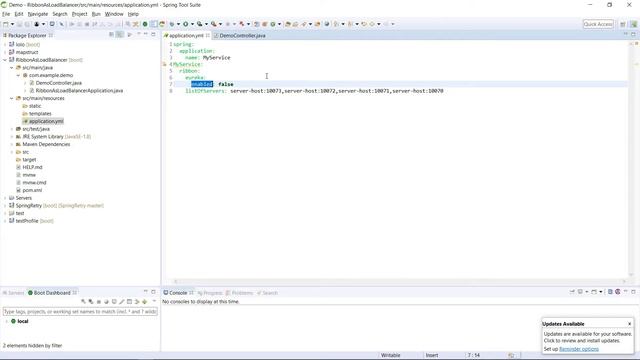The image size is (640, 360).
Task: Select the Progress tab
Action: point(210,293)
